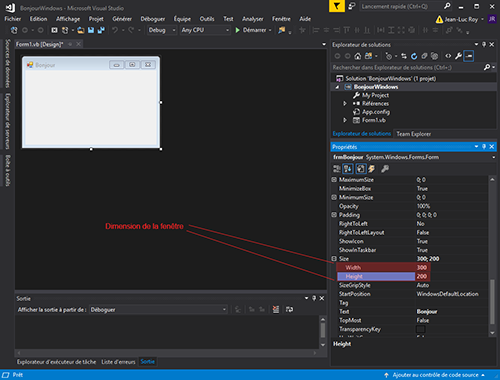Expand the Form1.vb tree node
Viewport: 500px width, 380px height.
pyautogui.click(x=345, y=120)
